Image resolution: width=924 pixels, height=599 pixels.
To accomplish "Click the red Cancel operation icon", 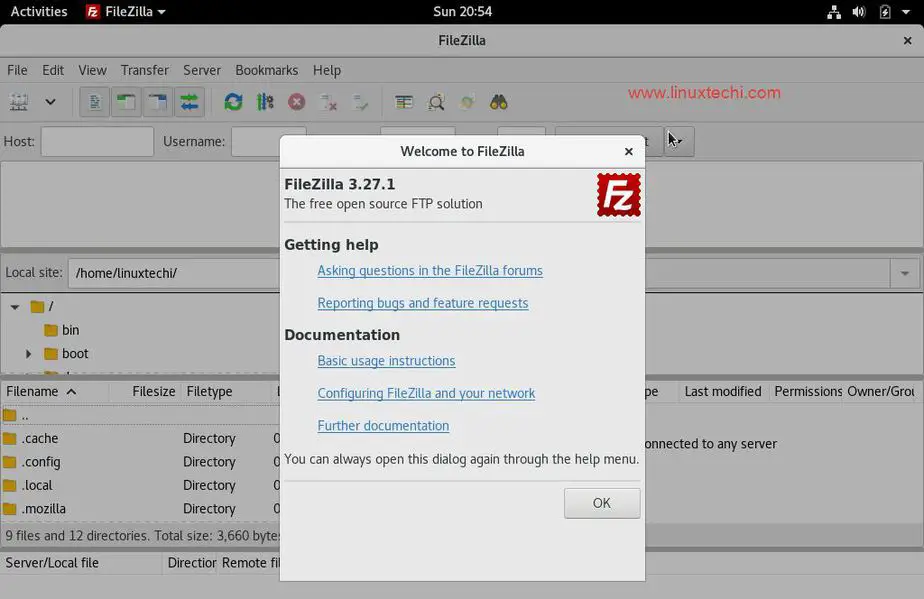I will click(296, 103).
